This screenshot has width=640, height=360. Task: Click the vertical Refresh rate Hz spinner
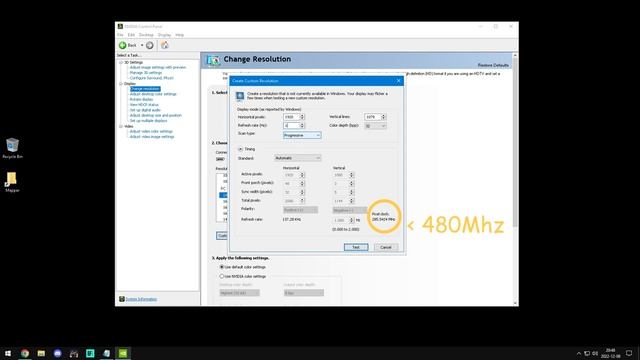351,220
